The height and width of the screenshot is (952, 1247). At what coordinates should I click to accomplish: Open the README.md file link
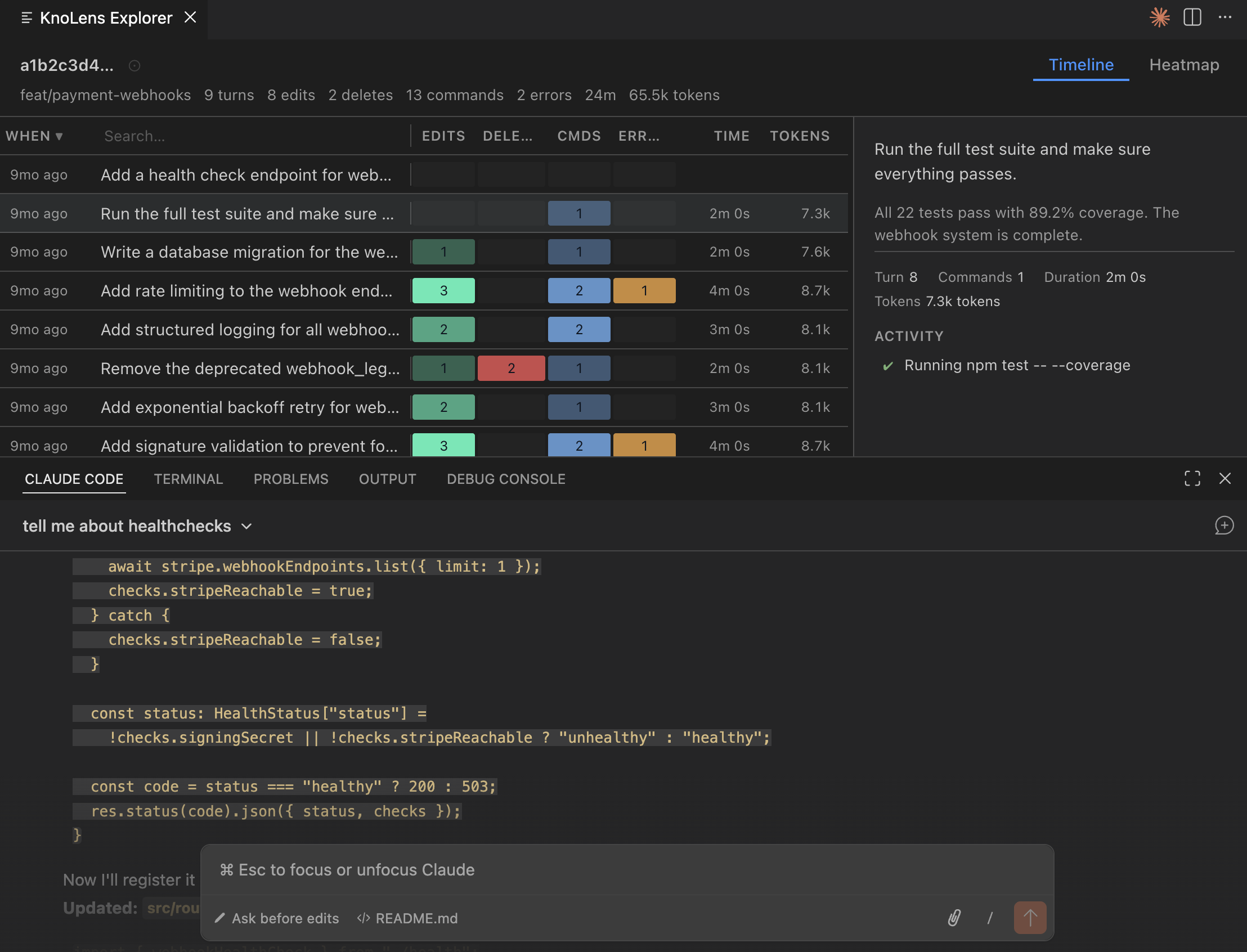pyautogui.click(x=416, y=918)
